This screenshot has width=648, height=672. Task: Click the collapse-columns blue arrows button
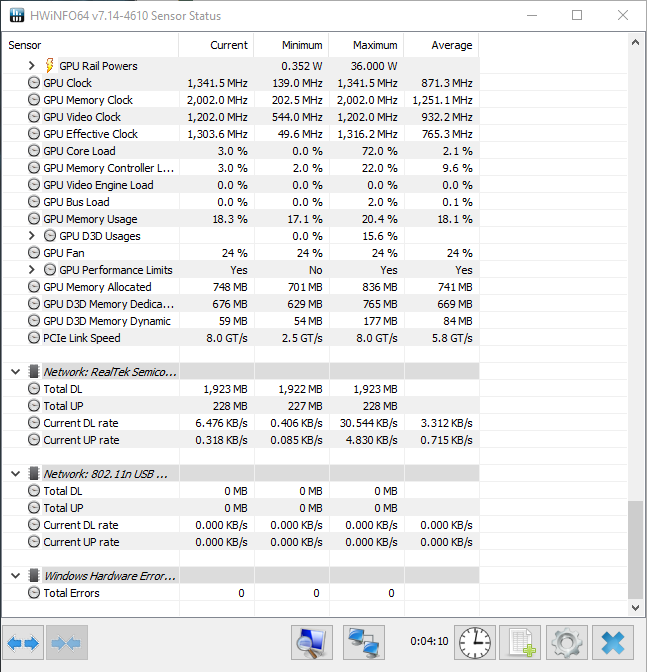(x=67, y=642)
